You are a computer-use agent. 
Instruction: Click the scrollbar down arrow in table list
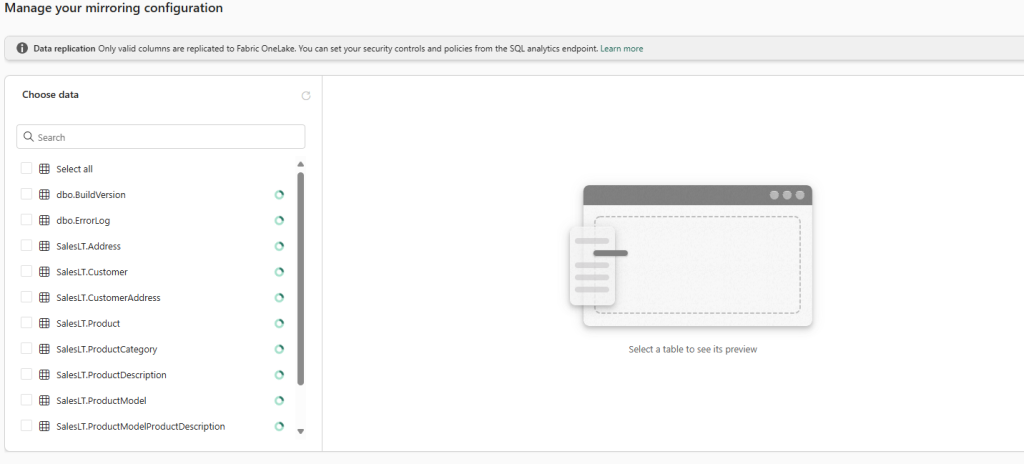(x=300, y=431)
